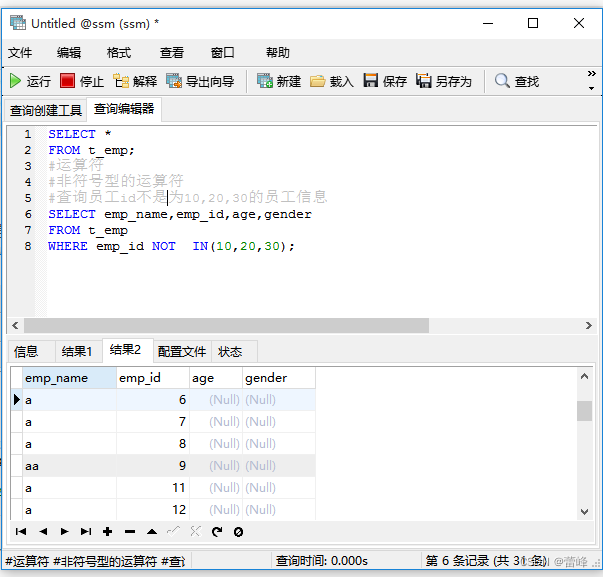Switch to the 查询创建工具 tab

[x=46, y=110]
